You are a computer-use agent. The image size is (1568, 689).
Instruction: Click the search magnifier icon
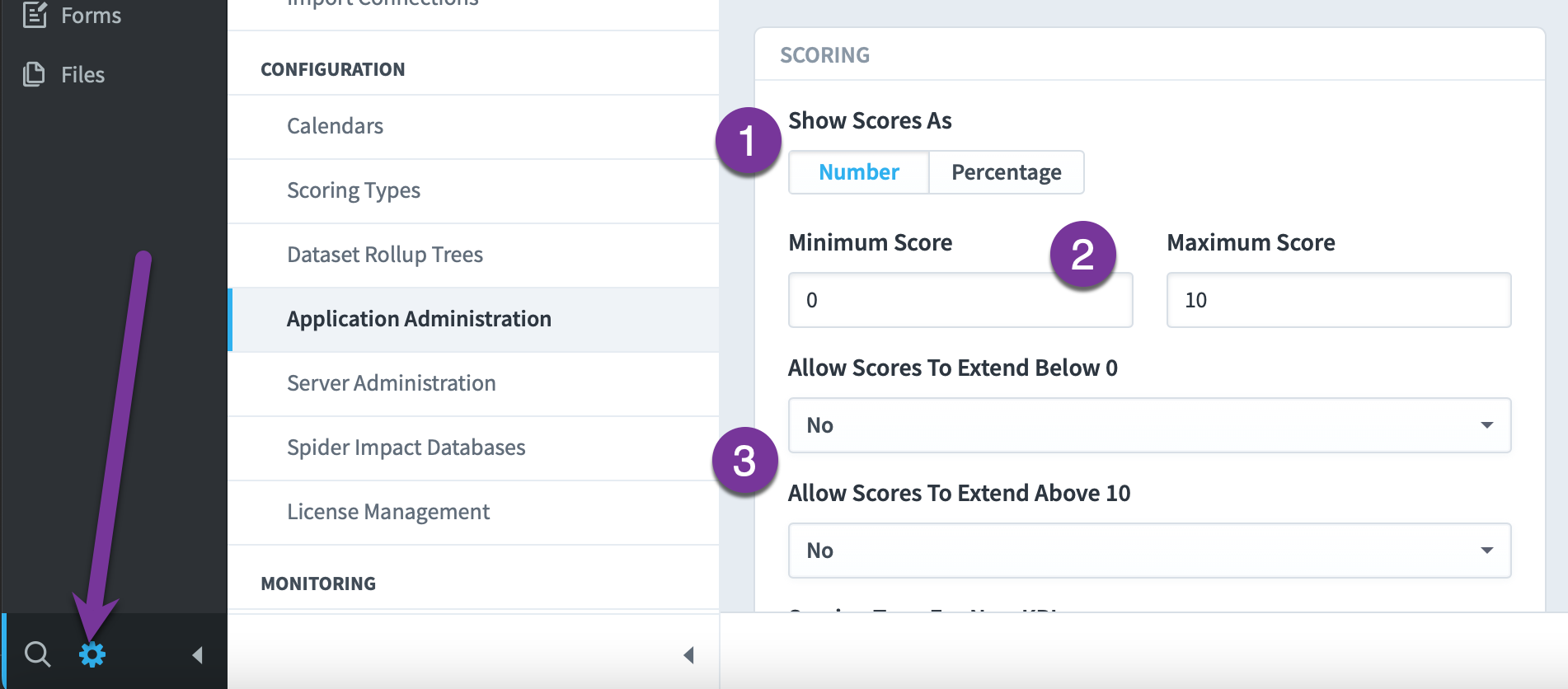[37, 654]
